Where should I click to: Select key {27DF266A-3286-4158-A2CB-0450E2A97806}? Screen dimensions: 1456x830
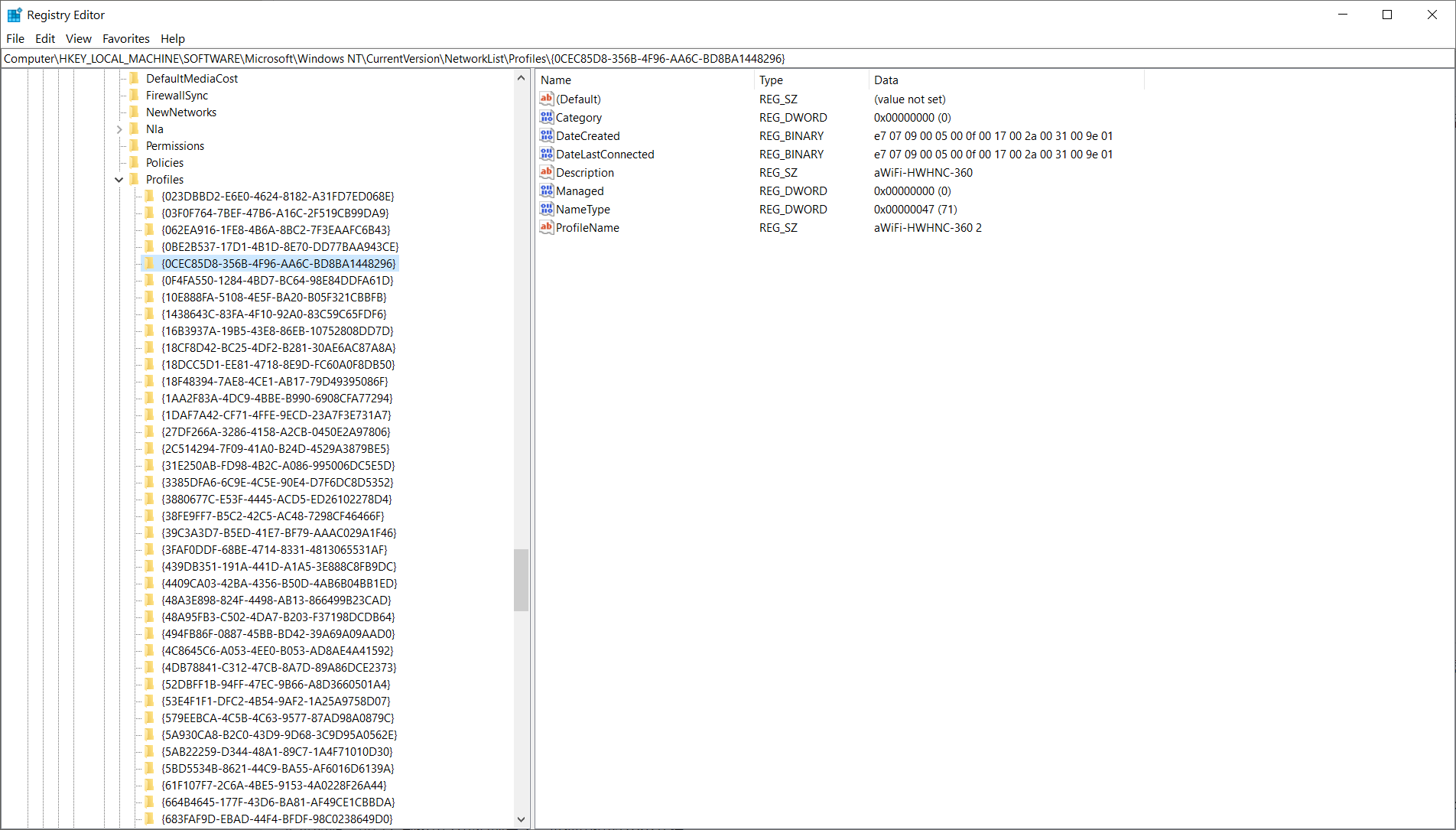point(276,432)
